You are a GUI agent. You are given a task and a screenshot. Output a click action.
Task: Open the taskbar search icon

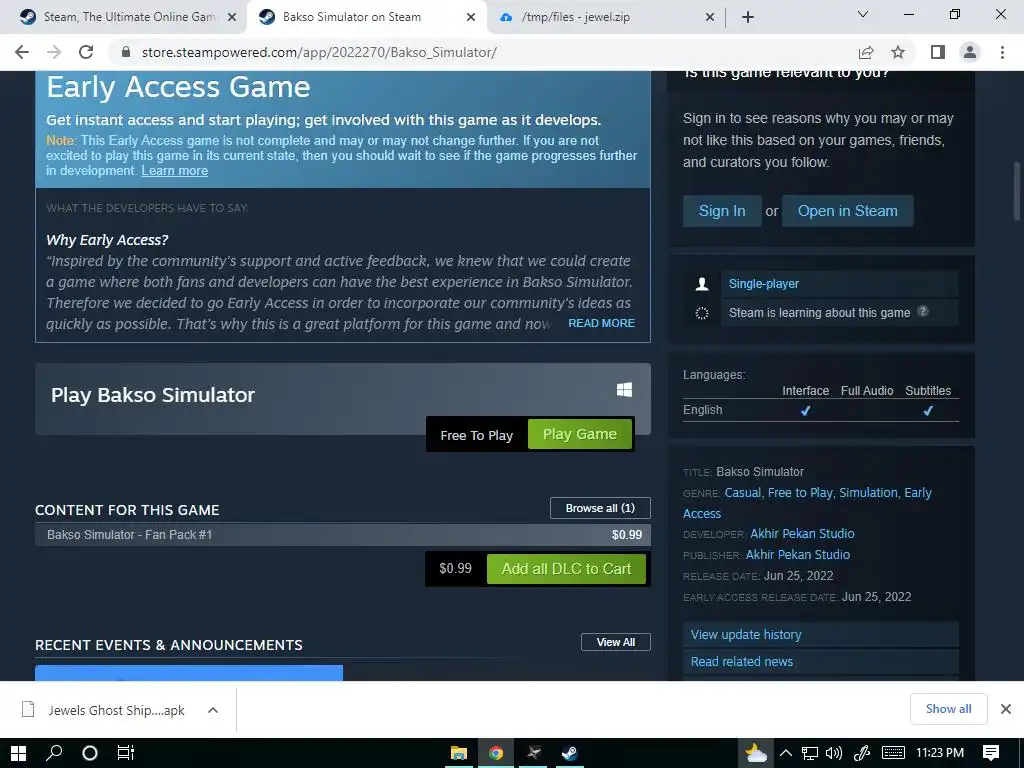tap(54, 753)
